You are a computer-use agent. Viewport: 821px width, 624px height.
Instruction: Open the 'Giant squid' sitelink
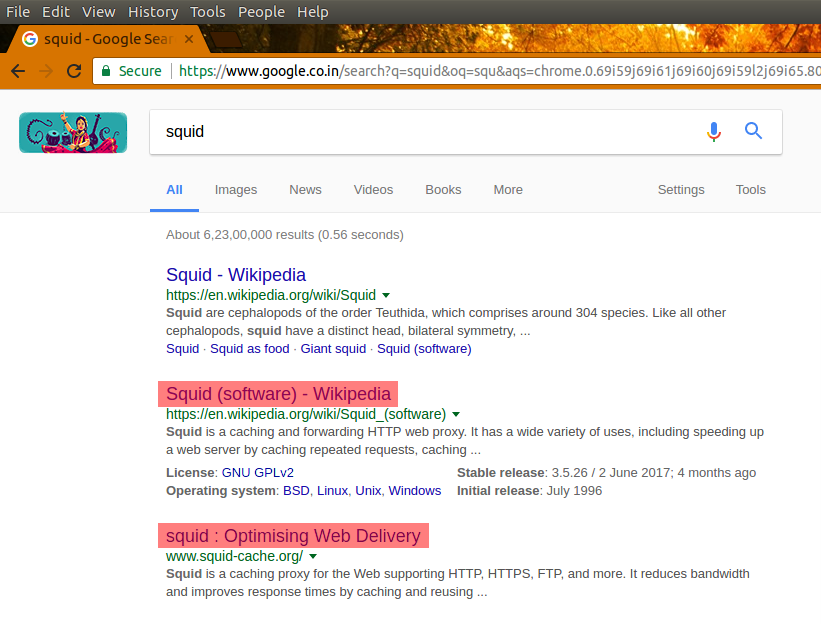[x=333, y=349]
